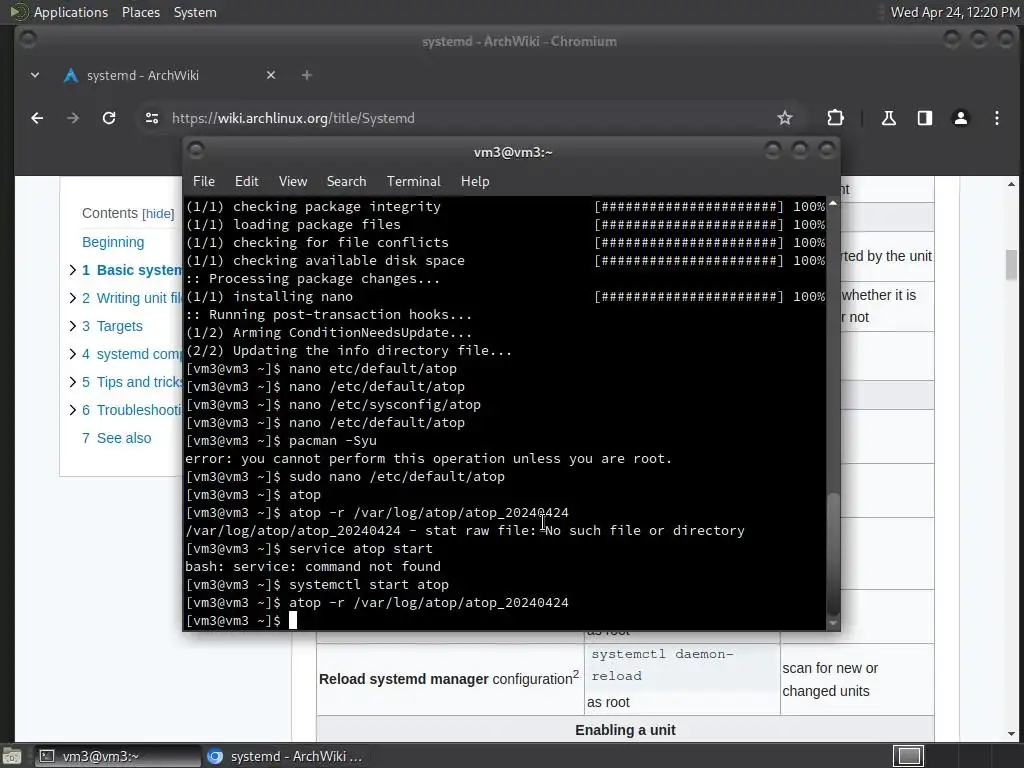
Task: Open the terminal File menu
Action: 203,181
